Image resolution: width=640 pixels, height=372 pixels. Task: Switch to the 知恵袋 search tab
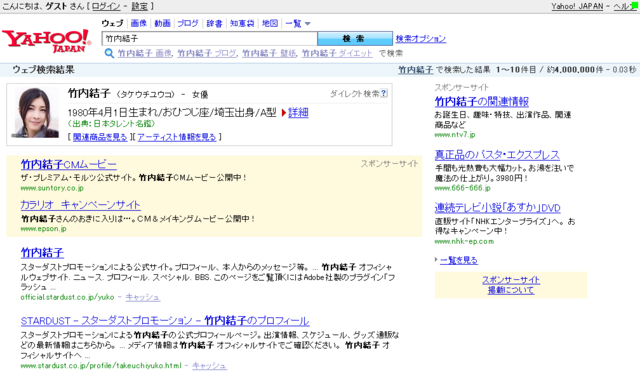coord(242,23)
